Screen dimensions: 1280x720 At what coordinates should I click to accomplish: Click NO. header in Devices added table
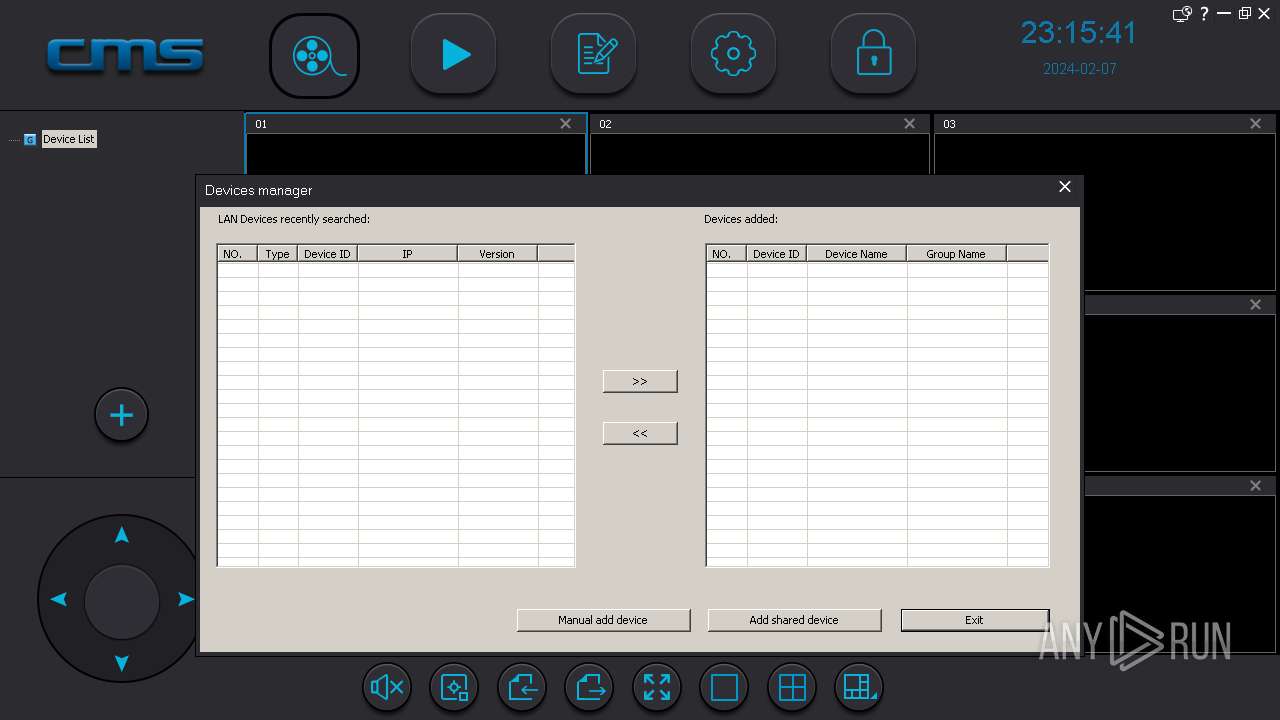pos(726,254)
